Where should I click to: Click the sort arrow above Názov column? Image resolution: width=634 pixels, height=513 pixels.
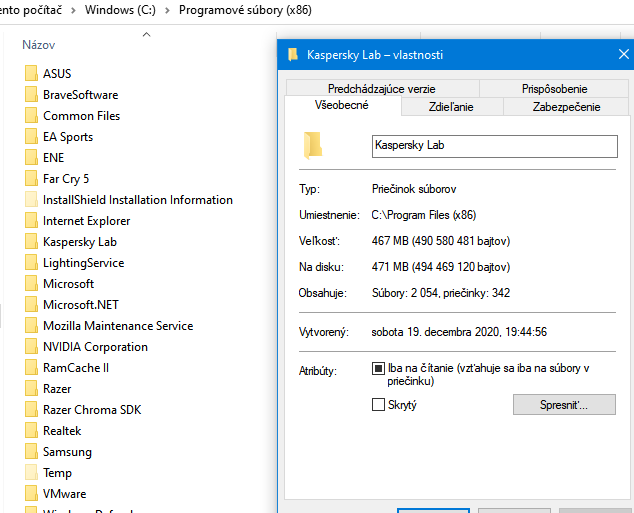point(146,35)
